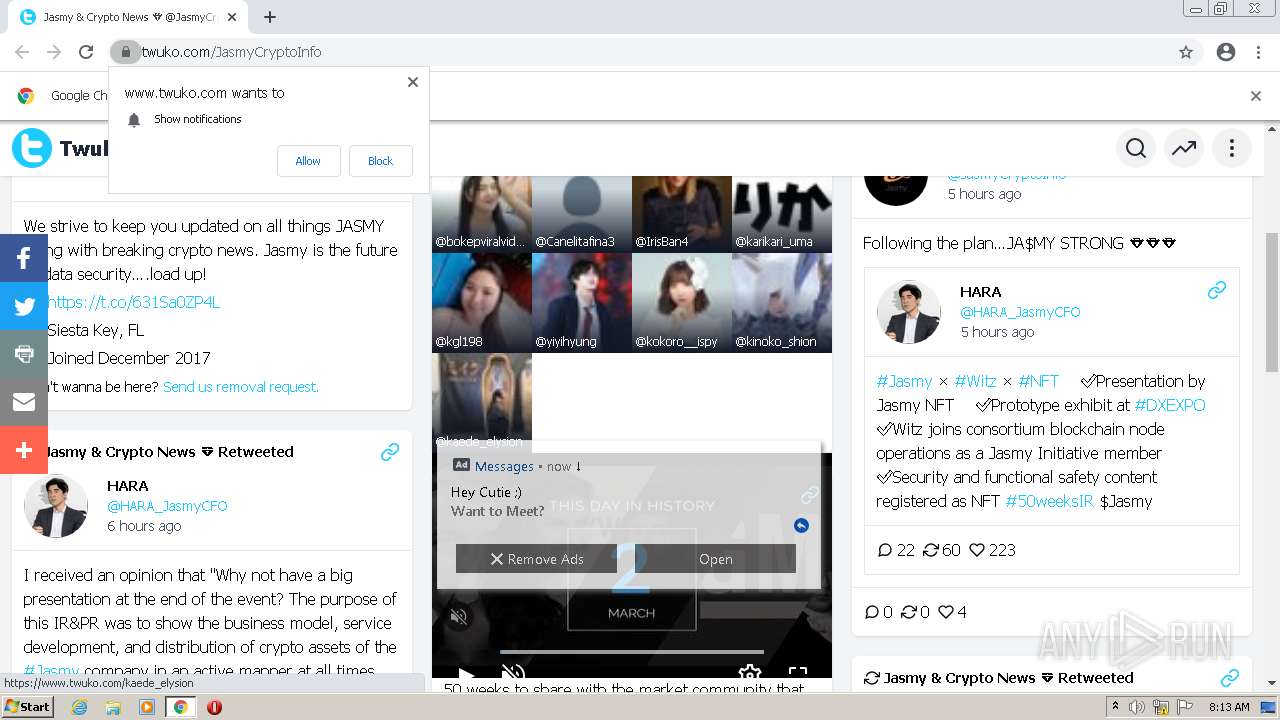
Task: Click the Twuko logo icon
Action: (32, 148)
